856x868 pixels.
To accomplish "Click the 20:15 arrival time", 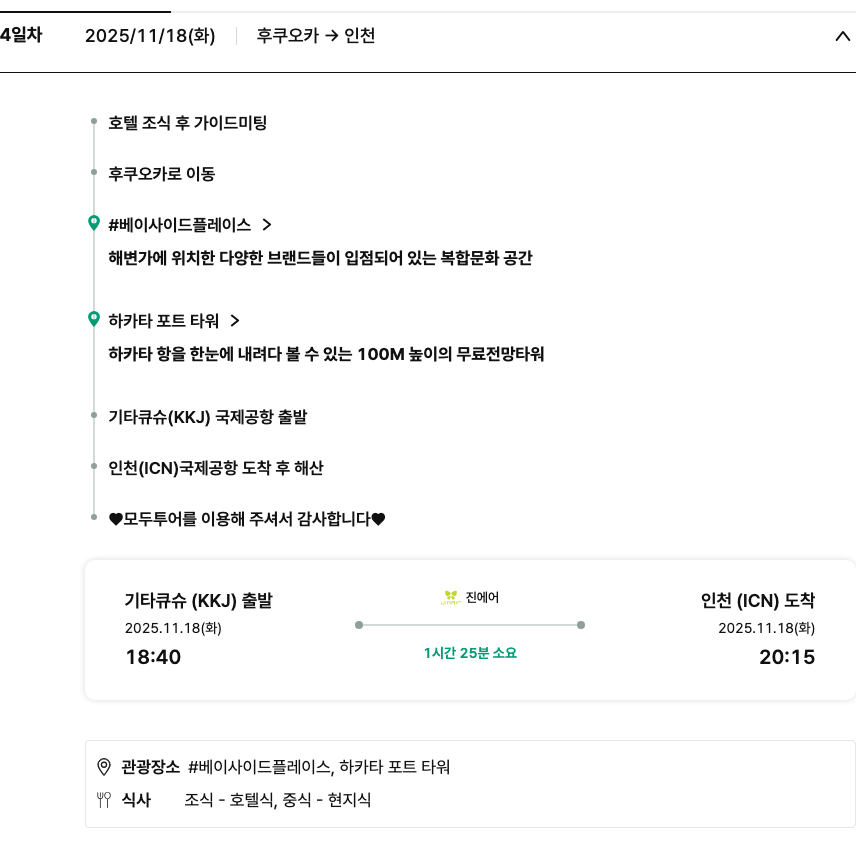I will point(787,657).
